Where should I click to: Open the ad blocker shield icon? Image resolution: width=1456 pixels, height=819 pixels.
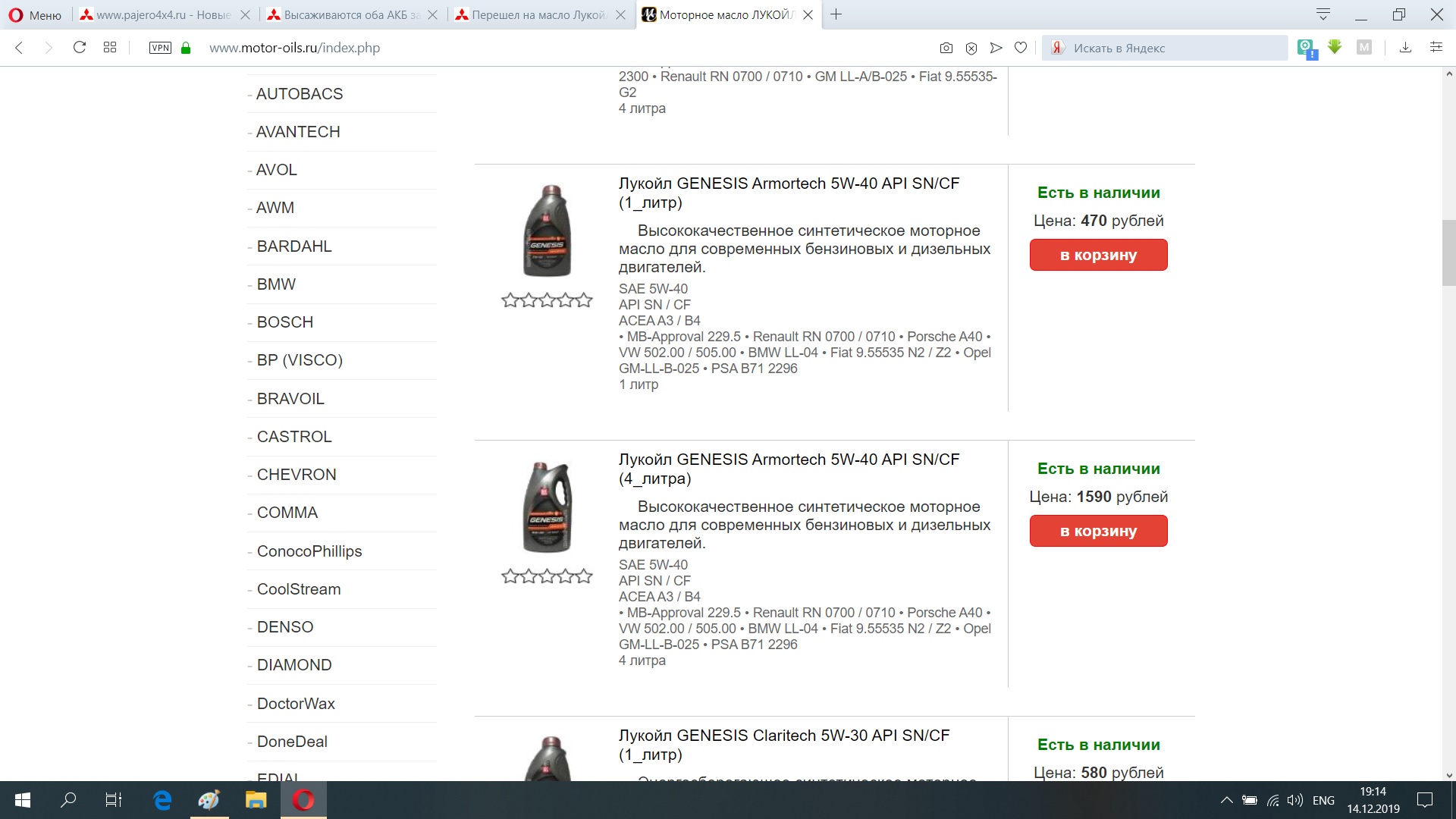(971, 48)
